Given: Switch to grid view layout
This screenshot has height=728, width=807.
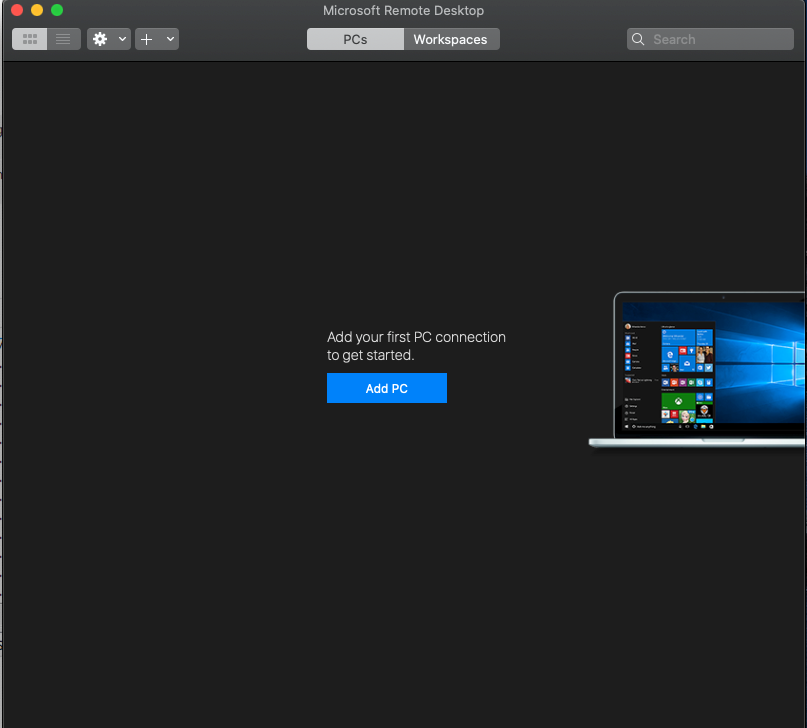Looking at the screenshot, I should [30, 39].
